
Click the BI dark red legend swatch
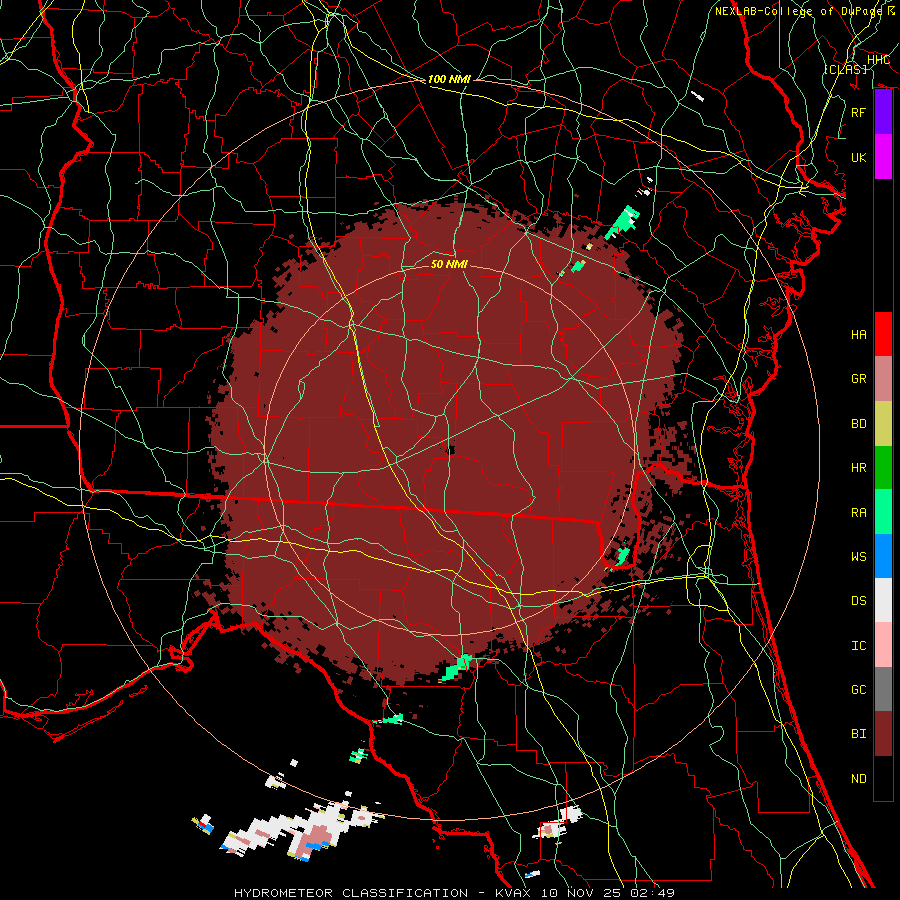(883, 734)
